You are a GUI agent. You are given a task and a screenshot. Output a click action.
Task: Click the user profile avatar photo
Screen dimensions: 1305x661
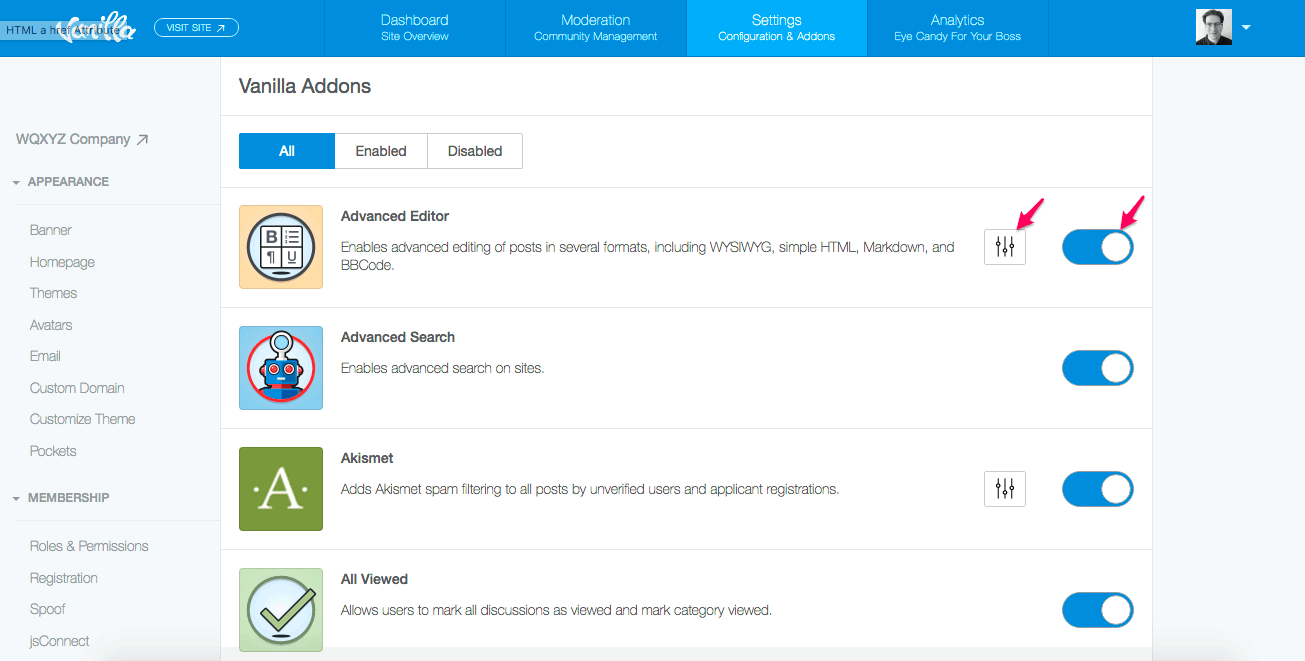[x=1213, y=27]
